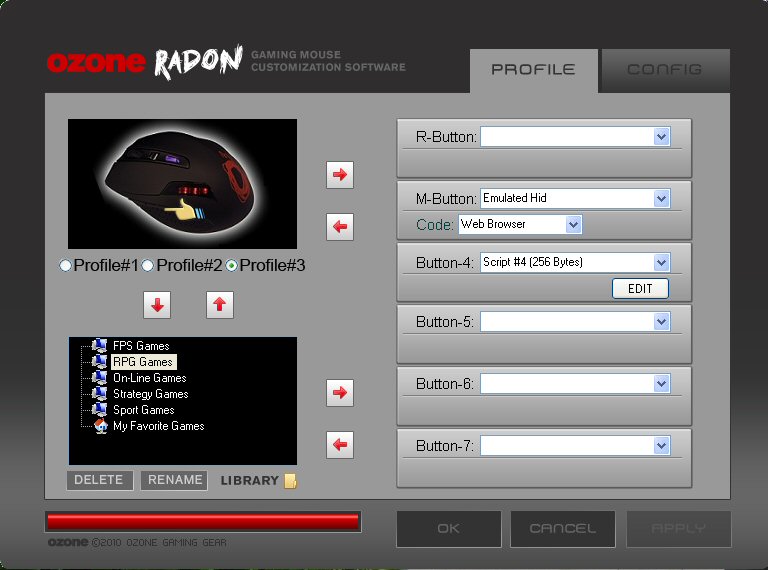Screen dimensions: 768x570
Task: Open the Library folder icon
Action: pos(290,480)
